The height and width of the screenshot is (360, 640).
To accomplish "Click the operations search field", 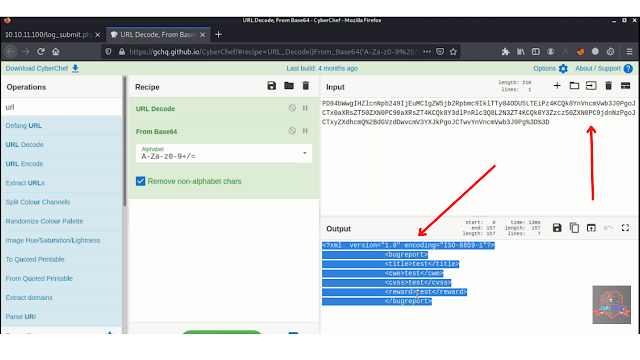I will coord(62,107).
